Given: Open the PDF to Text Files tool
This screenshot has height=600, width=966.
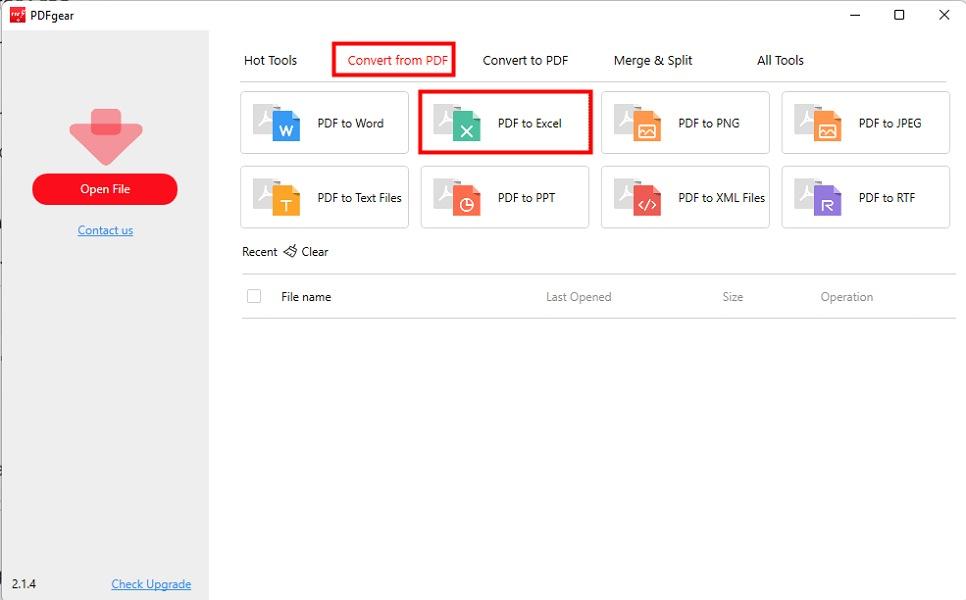Looking at the screenshot, I should tap(324, 197).
